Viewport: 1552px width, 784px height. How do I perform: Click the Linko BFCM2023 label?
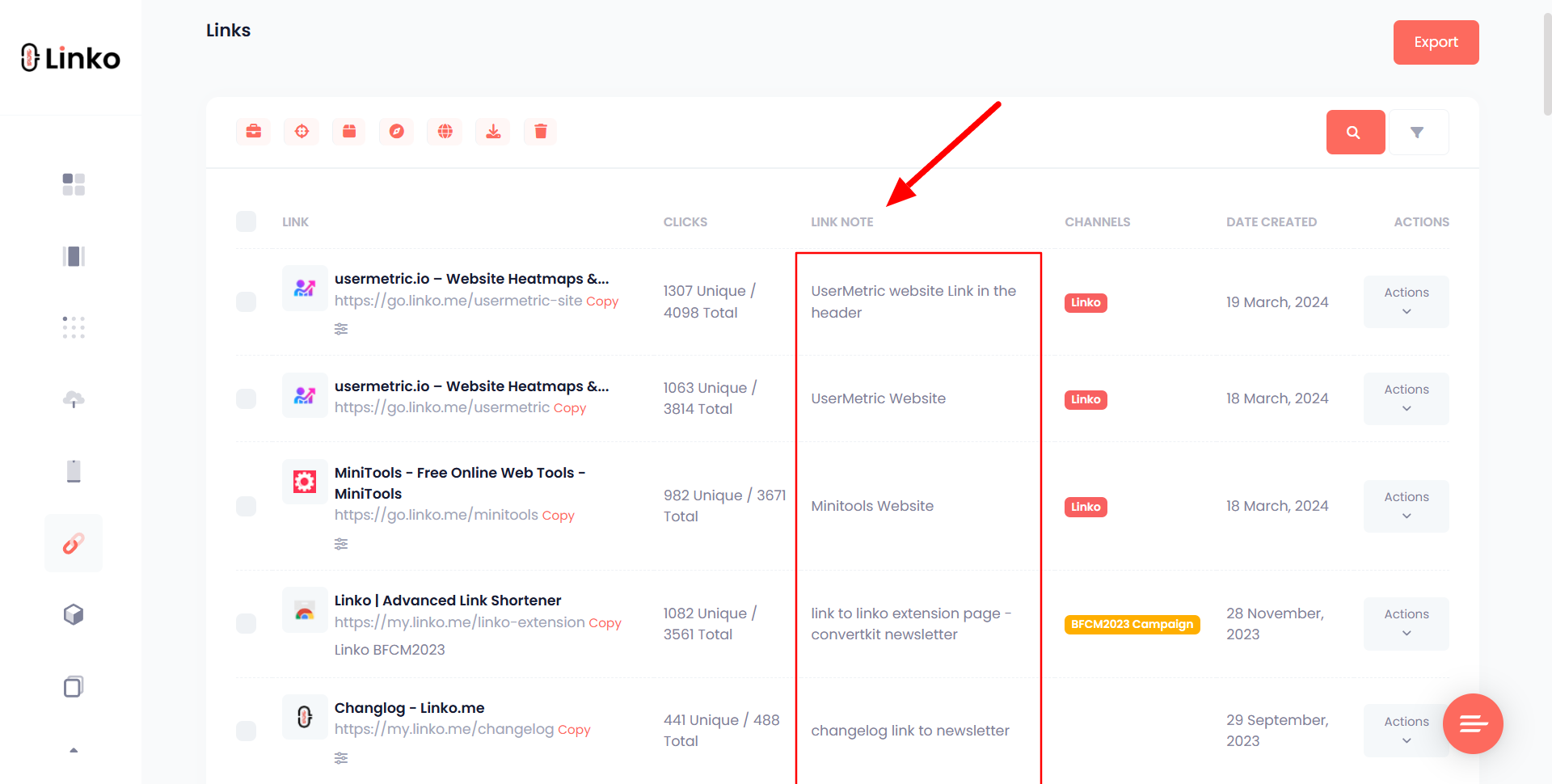[390, 649]
